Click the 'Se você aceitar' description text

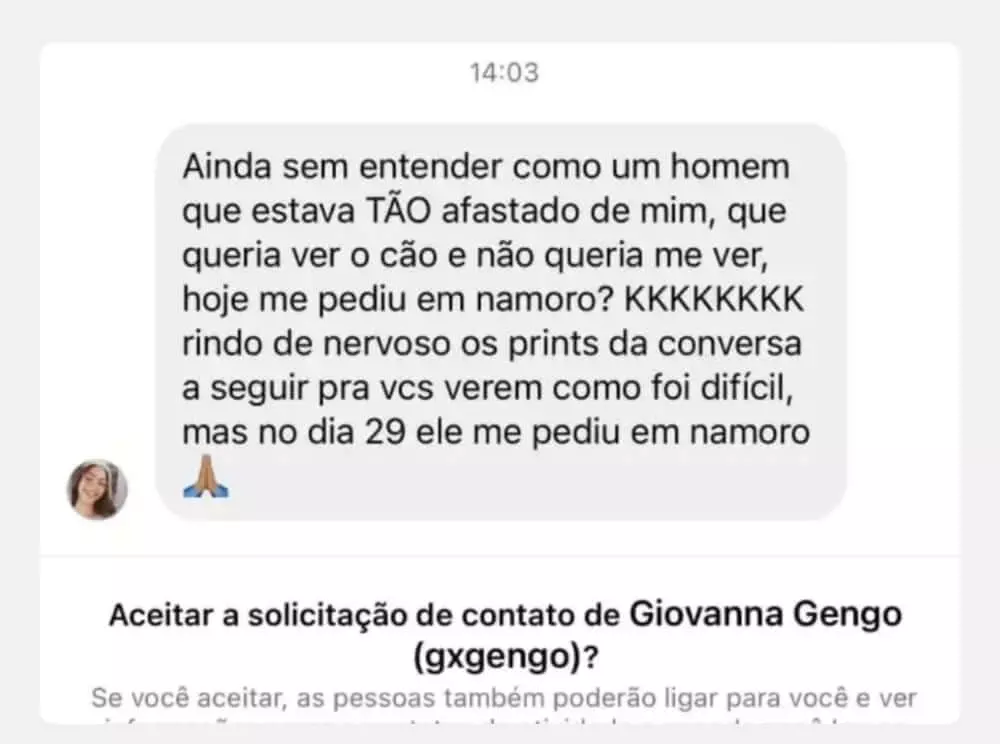(x=504, y=698)
